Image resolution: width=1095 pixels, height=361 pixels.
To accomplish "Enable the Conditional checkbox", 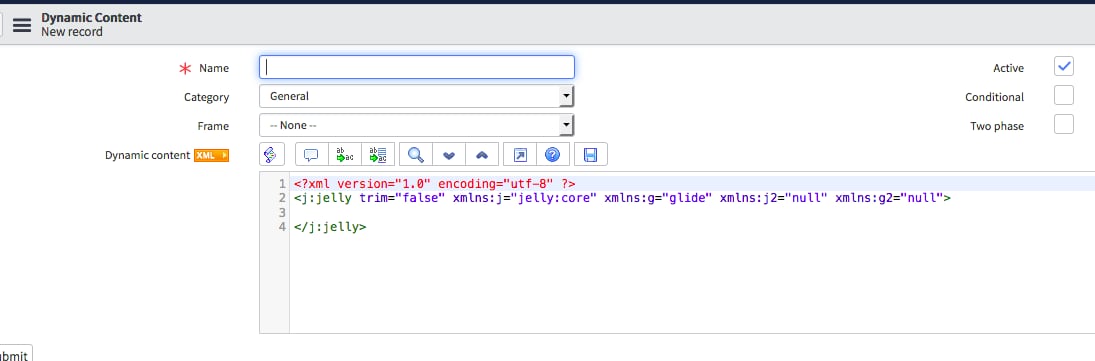I will tap(1064, 95).
